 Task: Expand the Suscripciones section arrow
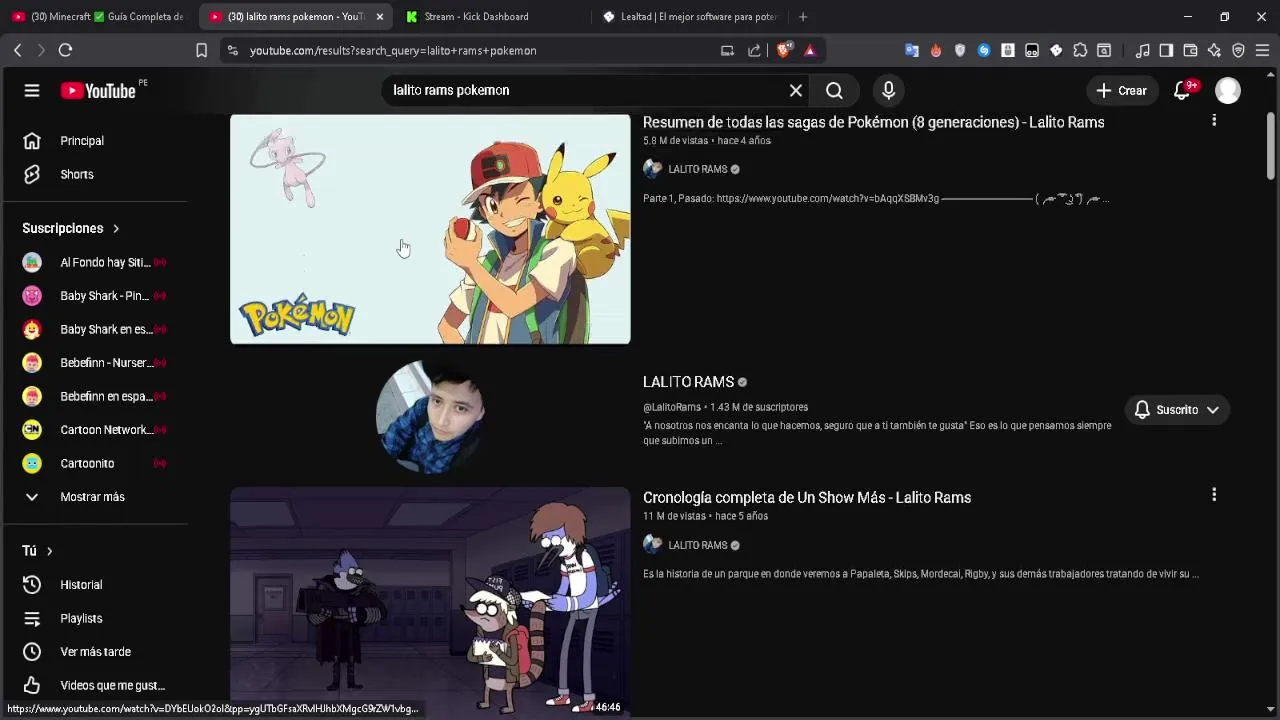pyautogui.click(x=116, y=228)
